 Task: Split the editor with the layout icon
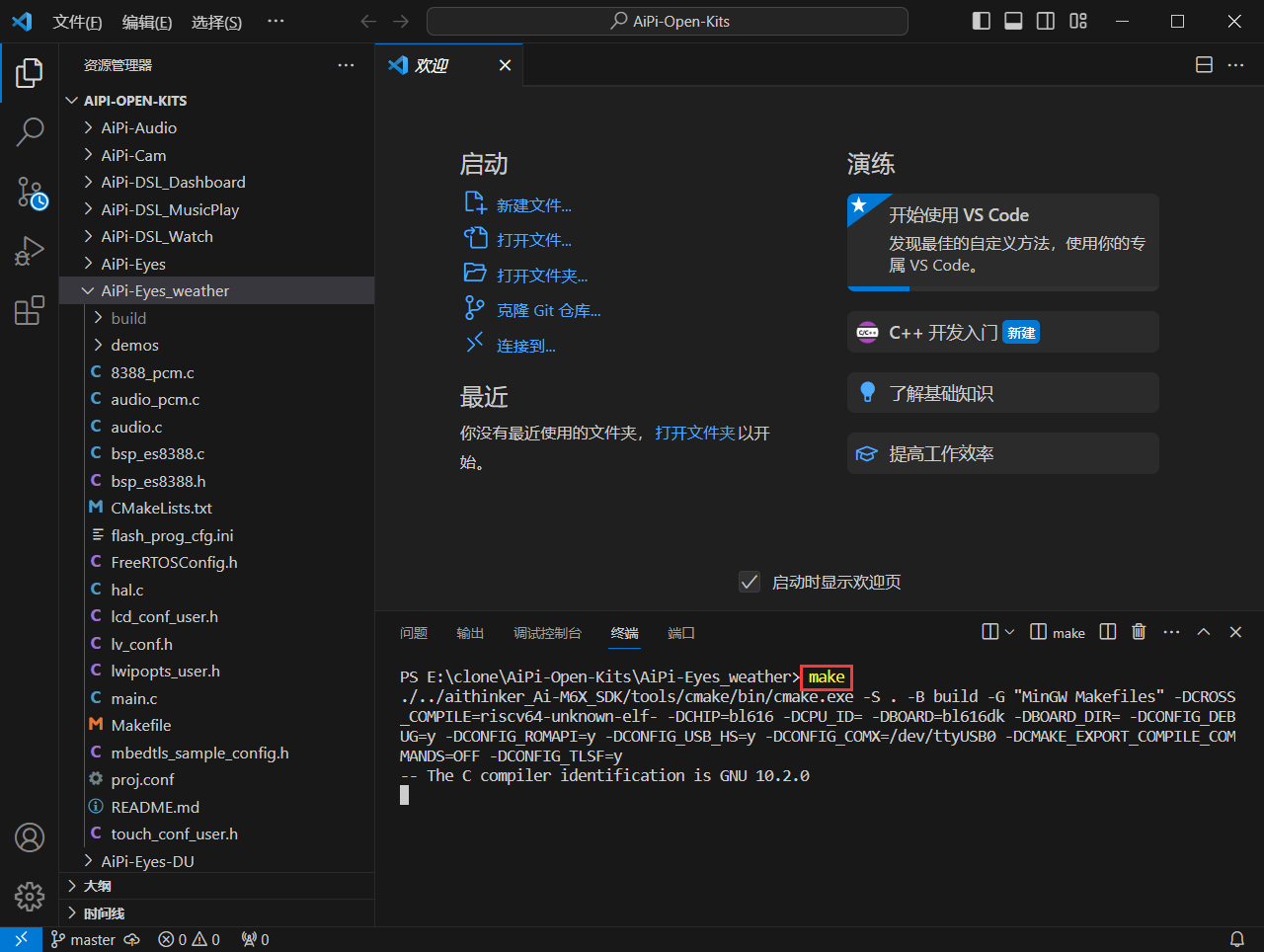(1204, 64)
